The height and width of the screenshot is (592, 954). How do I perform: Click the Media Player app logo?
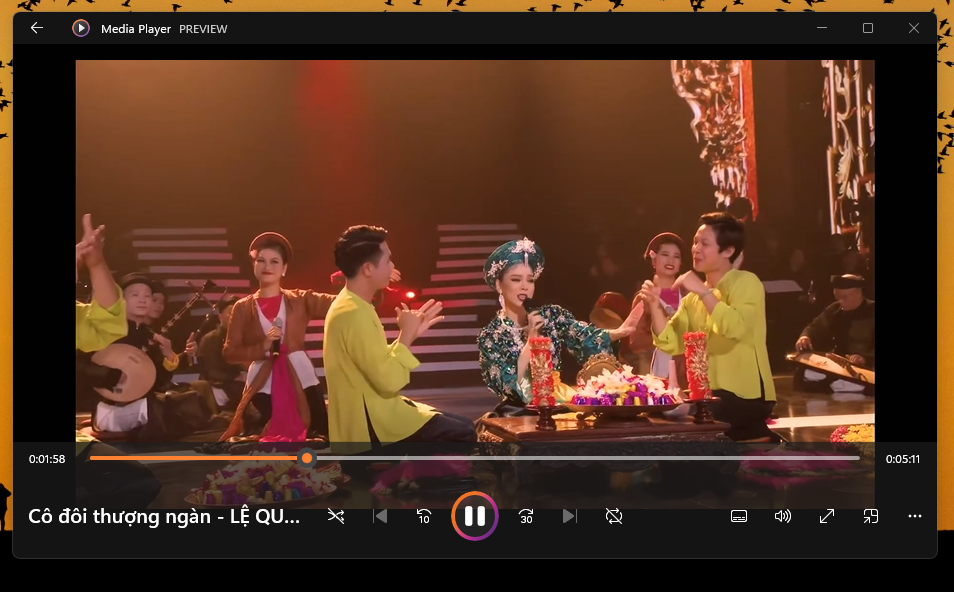pos(81,28)
